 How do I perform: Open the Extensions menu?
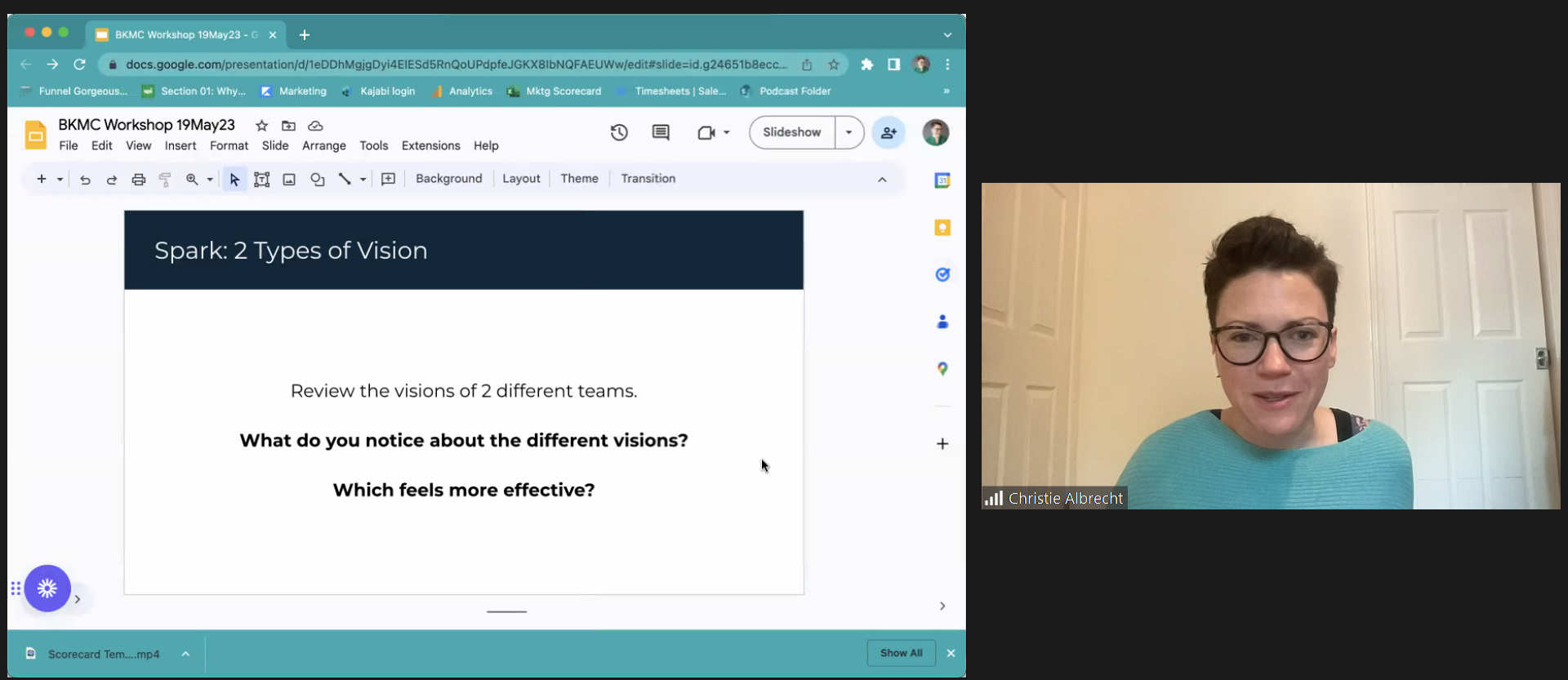430,145
